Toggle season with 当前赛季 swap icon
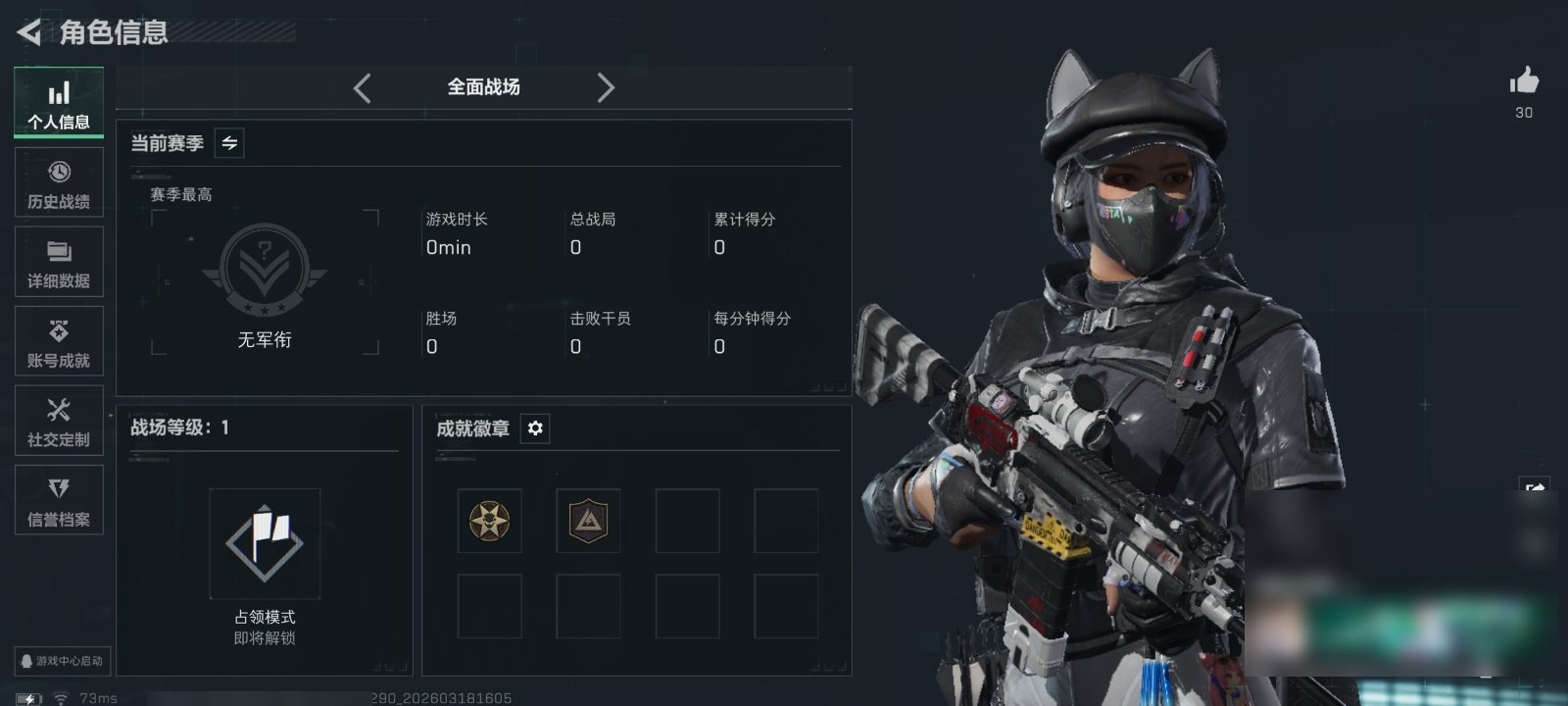Image resolution: width=1568 pixels, height=706 pixels. 229,143
